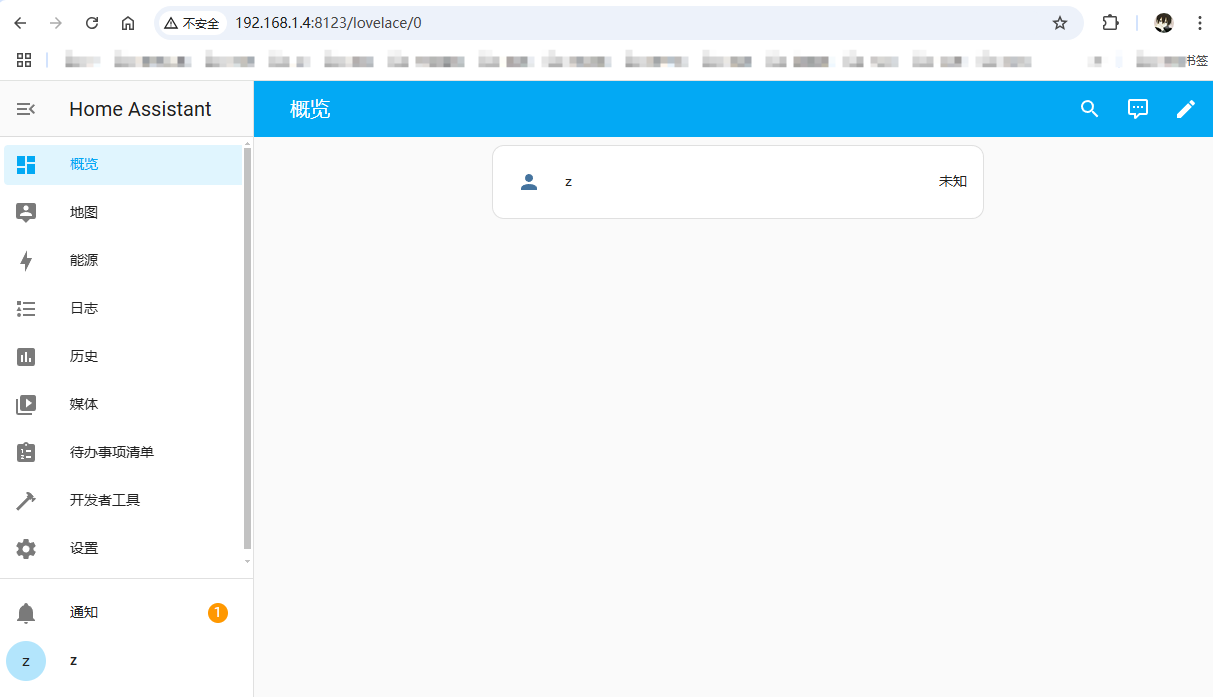Viewport: 1213px width, 697px height.
Task: Go forward in browser history
Action: coord(56,23)
